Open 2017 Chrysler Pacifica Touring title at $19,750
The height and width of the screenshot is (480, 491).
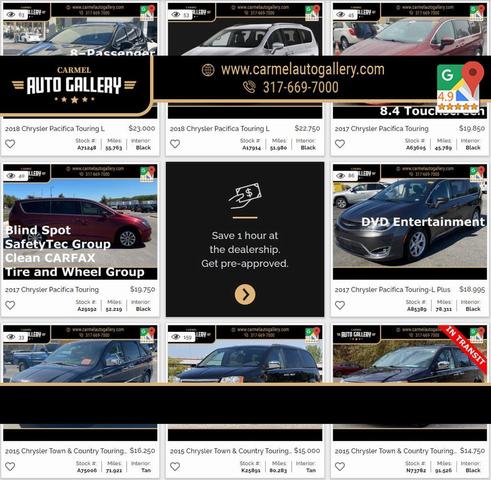(x=52, y=290)
